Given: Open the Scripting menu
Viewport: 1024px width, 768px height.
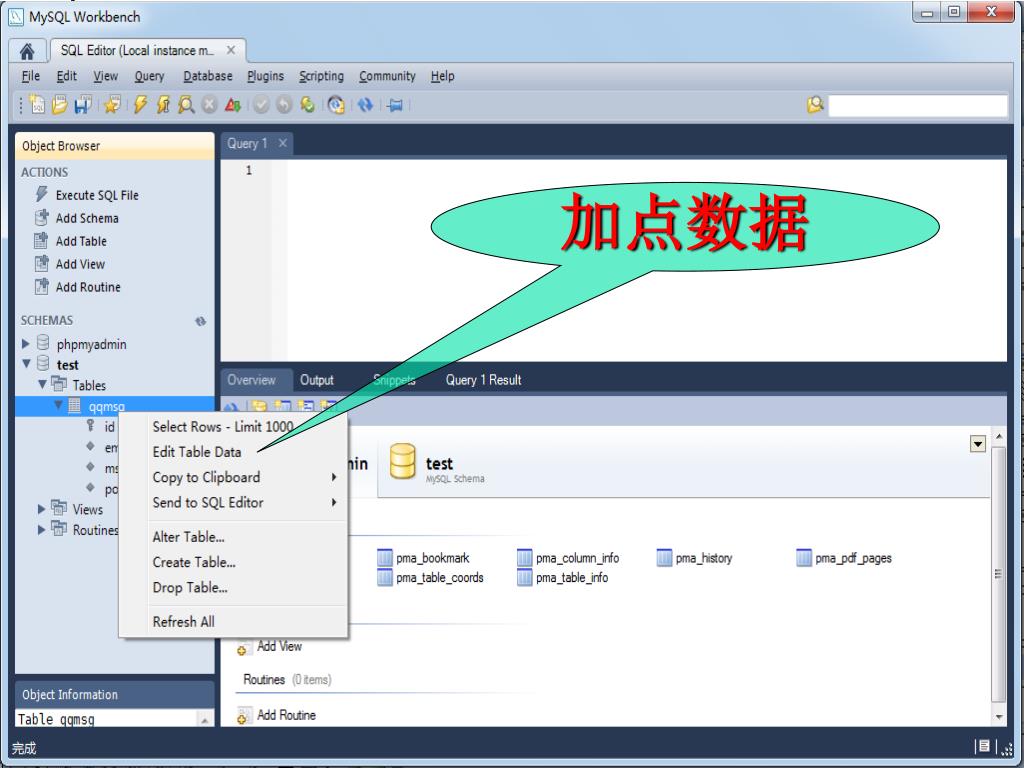Looking at the screenshot, I should click(x=321, y=76).
